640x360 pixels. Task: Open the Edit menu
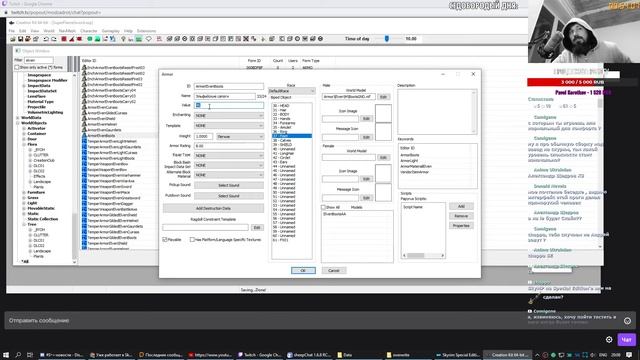tap(22, 31)
